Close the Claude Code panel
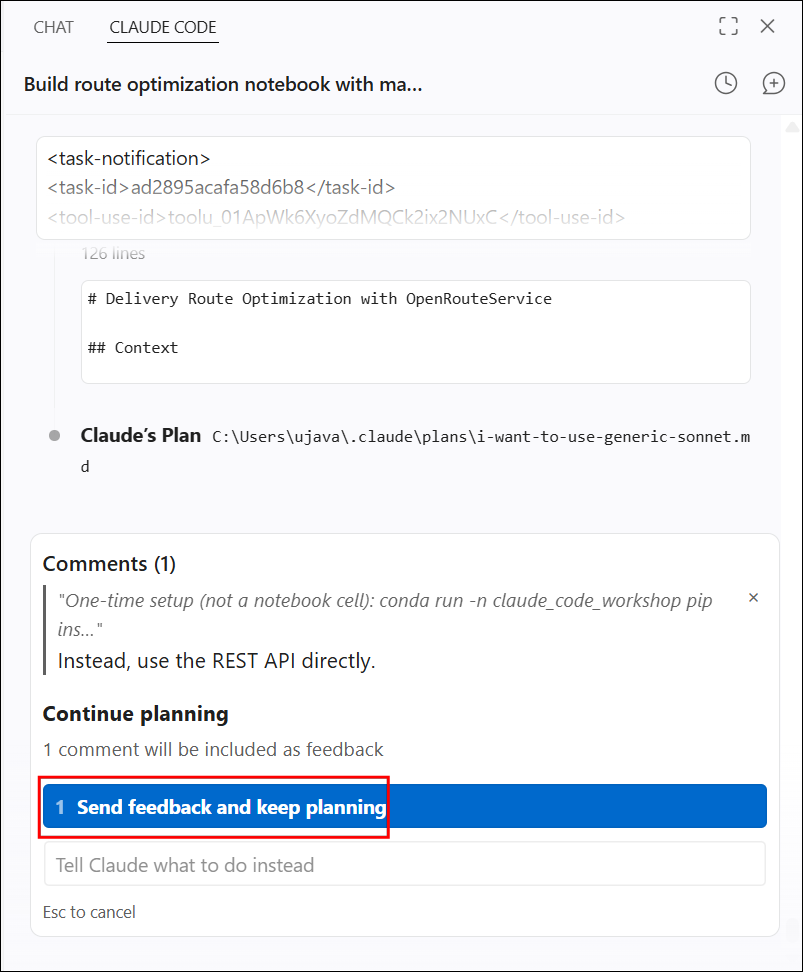This screenshot has width=803, height=972. coord(767,26)
